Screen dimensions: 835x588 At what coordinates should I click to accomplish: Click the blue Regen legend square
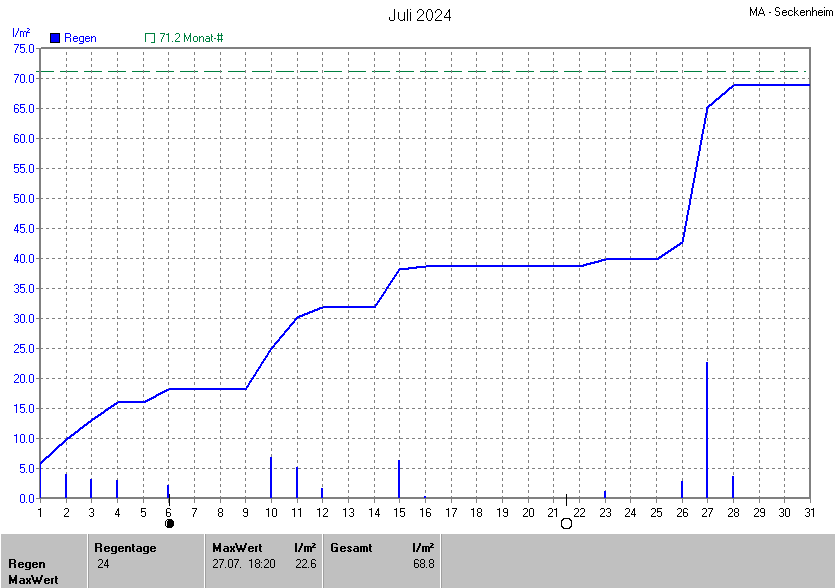click(x=55, y=38)
